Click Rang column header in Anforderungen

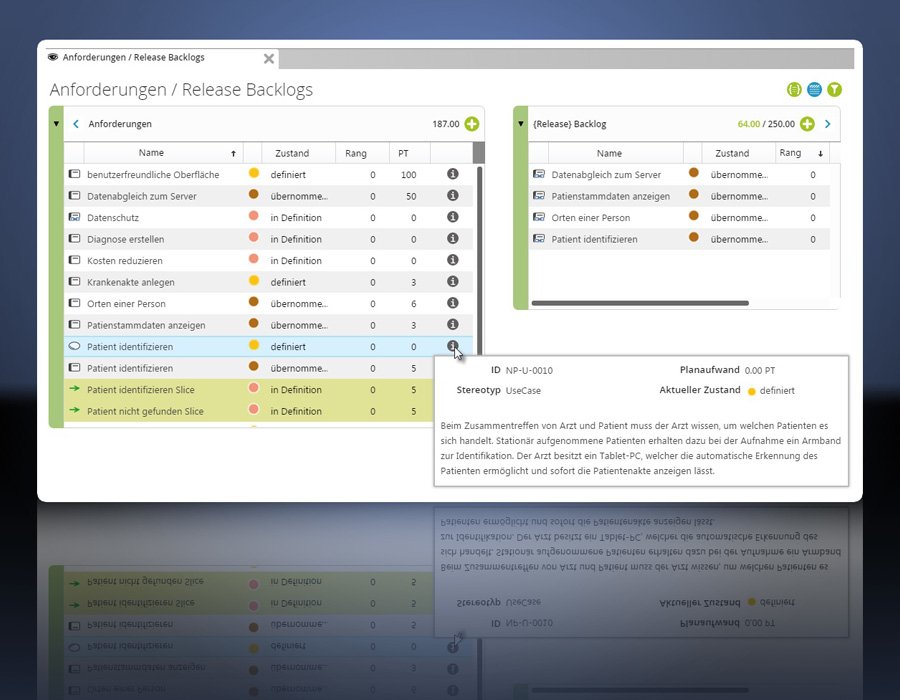point(355,153)
